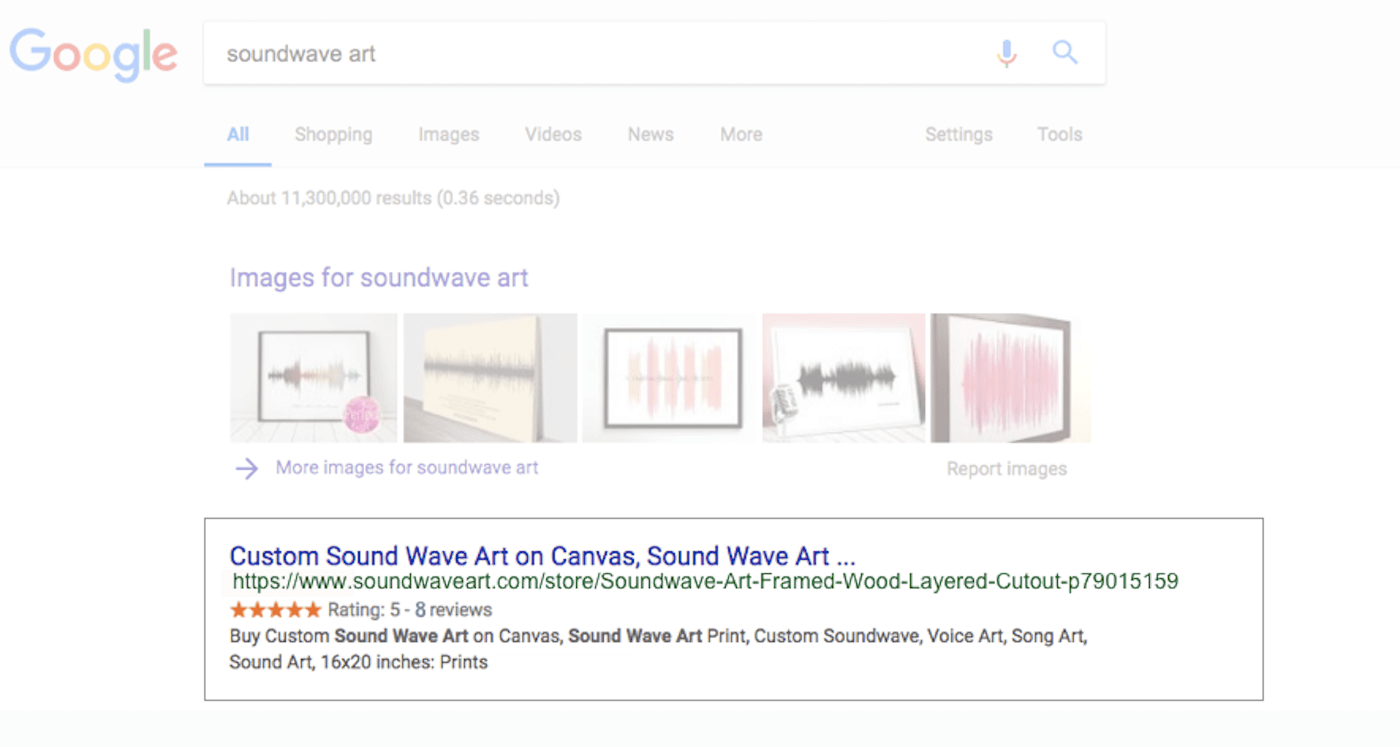Click the magnifying glass search icon
This screenshot has height=747, width=1400.
pos(1065,53)
